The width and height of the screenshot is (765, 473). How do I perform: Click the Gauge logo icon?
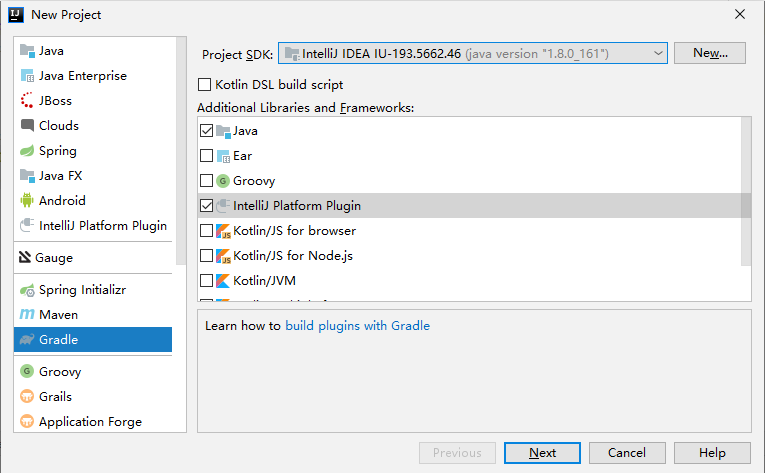(x=25, y=257)
